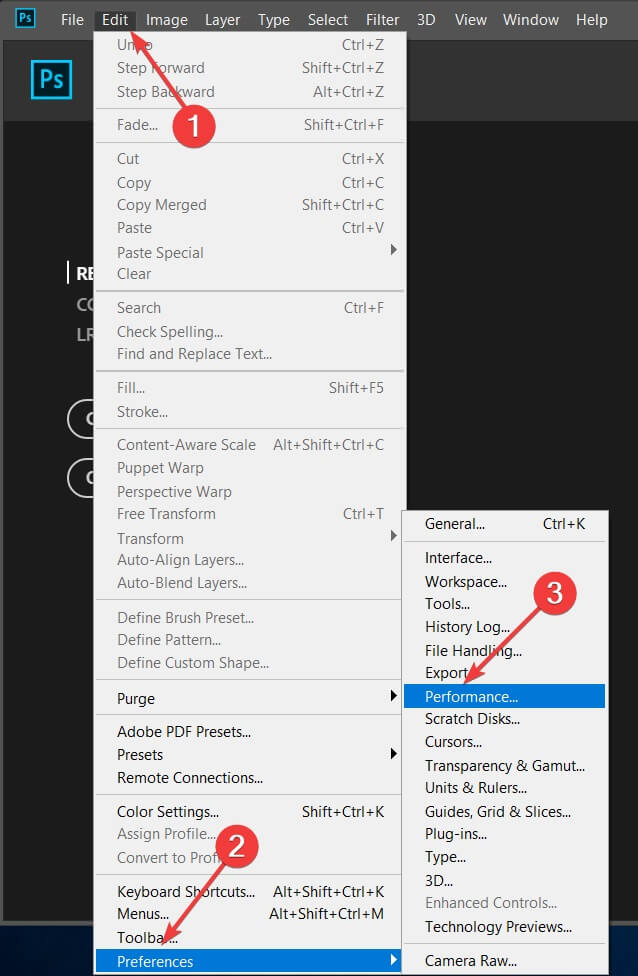Open the Layer menu

[x=222, y=20]
